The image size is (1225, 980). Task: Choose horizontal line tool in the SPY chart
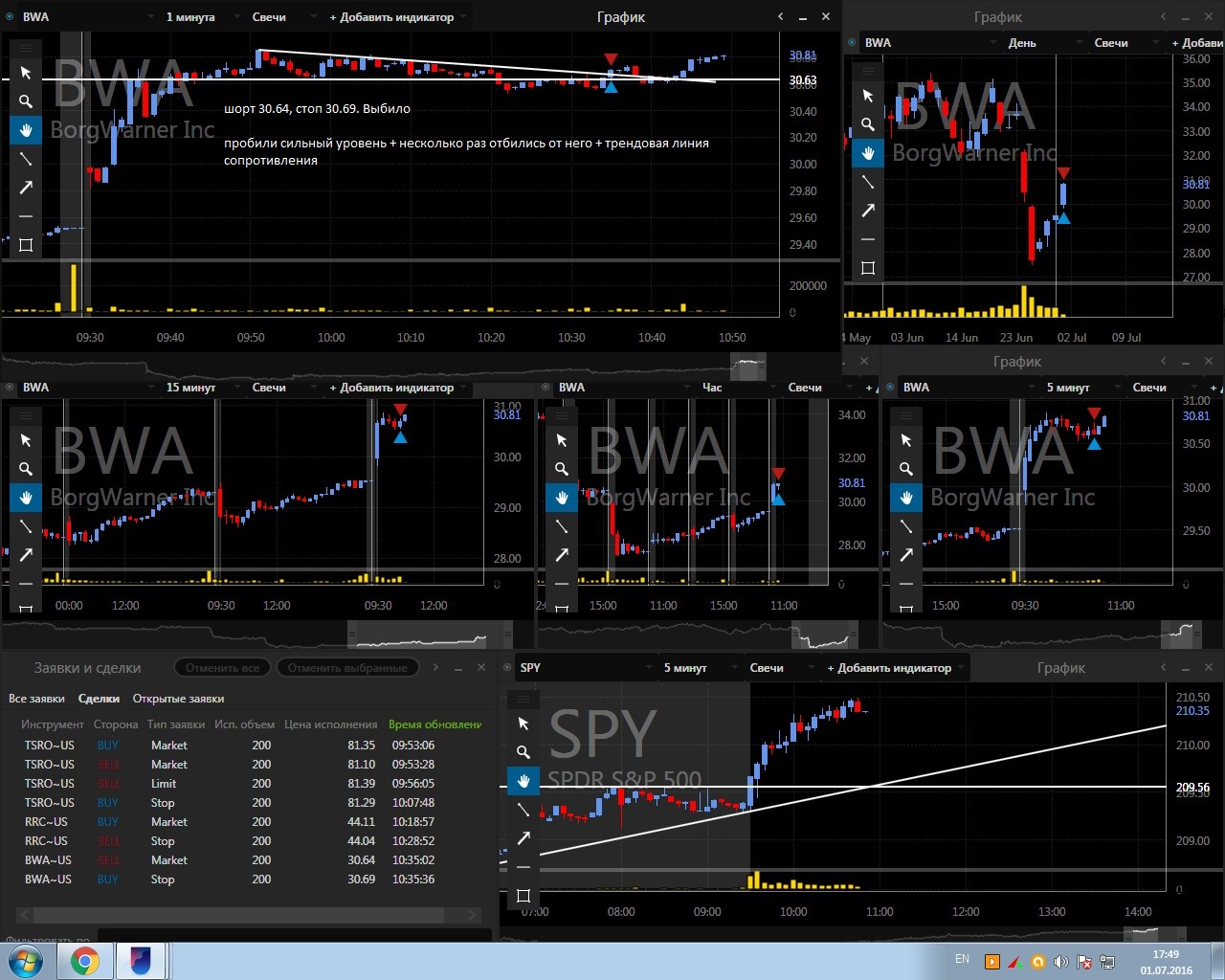click(523, 867)
